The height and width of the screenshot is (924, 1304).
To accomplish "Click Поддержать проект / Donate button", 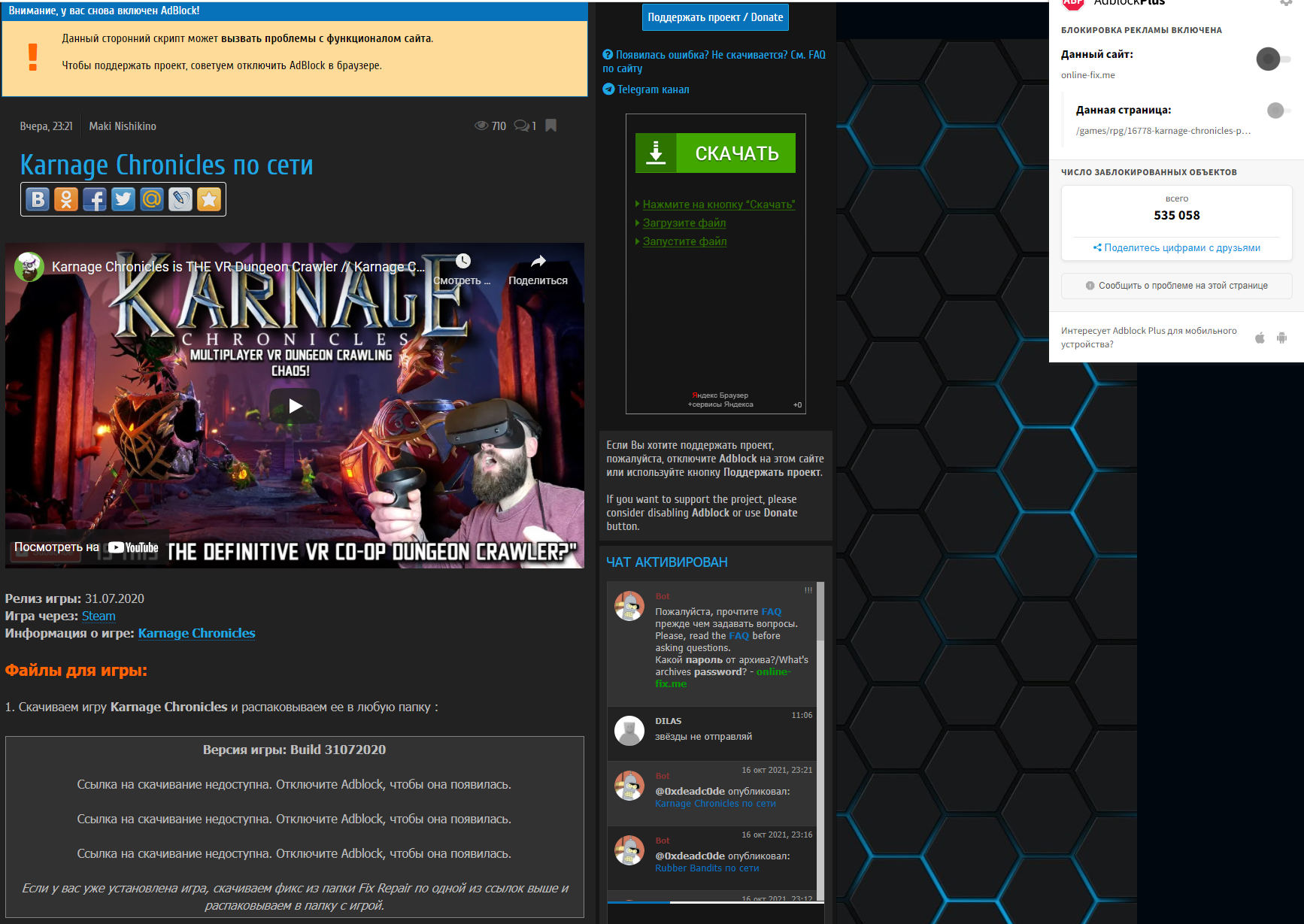I will pos(715,17).
